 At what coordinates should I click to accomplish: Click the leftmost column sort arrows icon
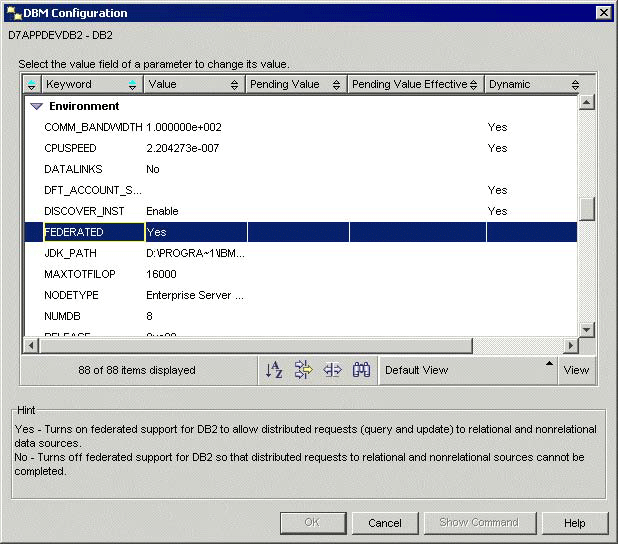(x=32, y=84)
